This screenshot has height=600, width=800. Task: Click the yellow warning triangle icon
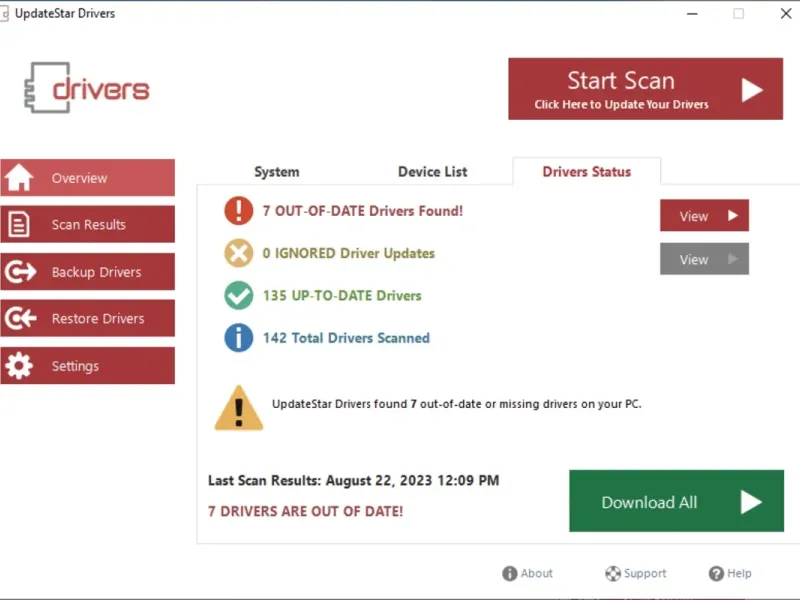click(x=239, y=408)
